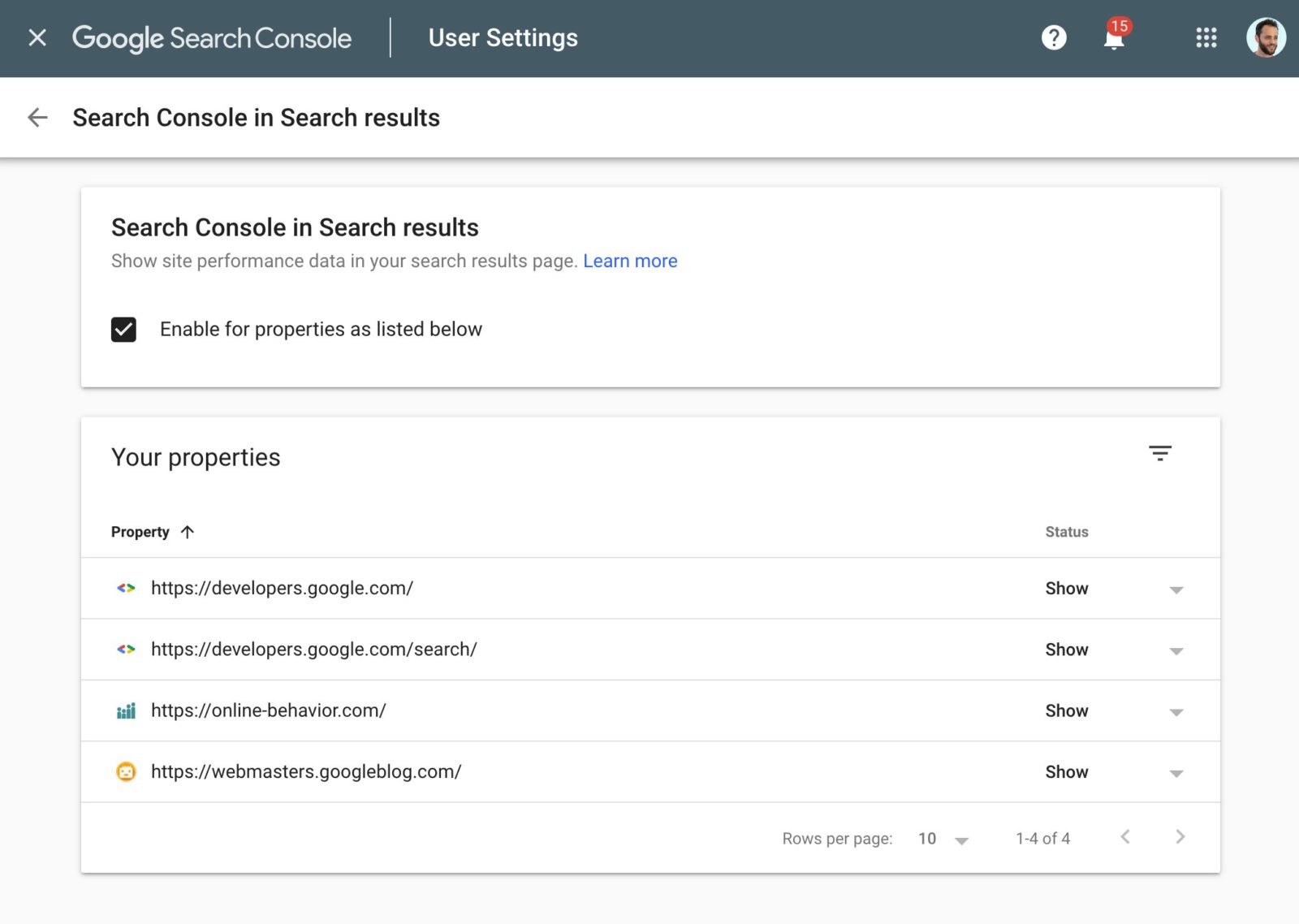
Task: Toggle the Property column sort arrow
Action: point(188,532)
